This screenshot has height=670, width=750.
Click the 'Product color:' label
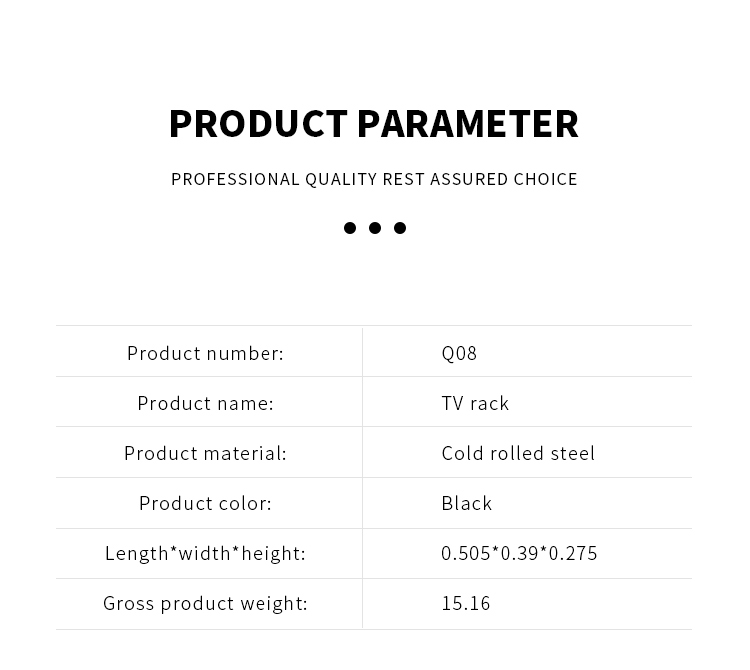pyautogui.click(x=205, y=503)
